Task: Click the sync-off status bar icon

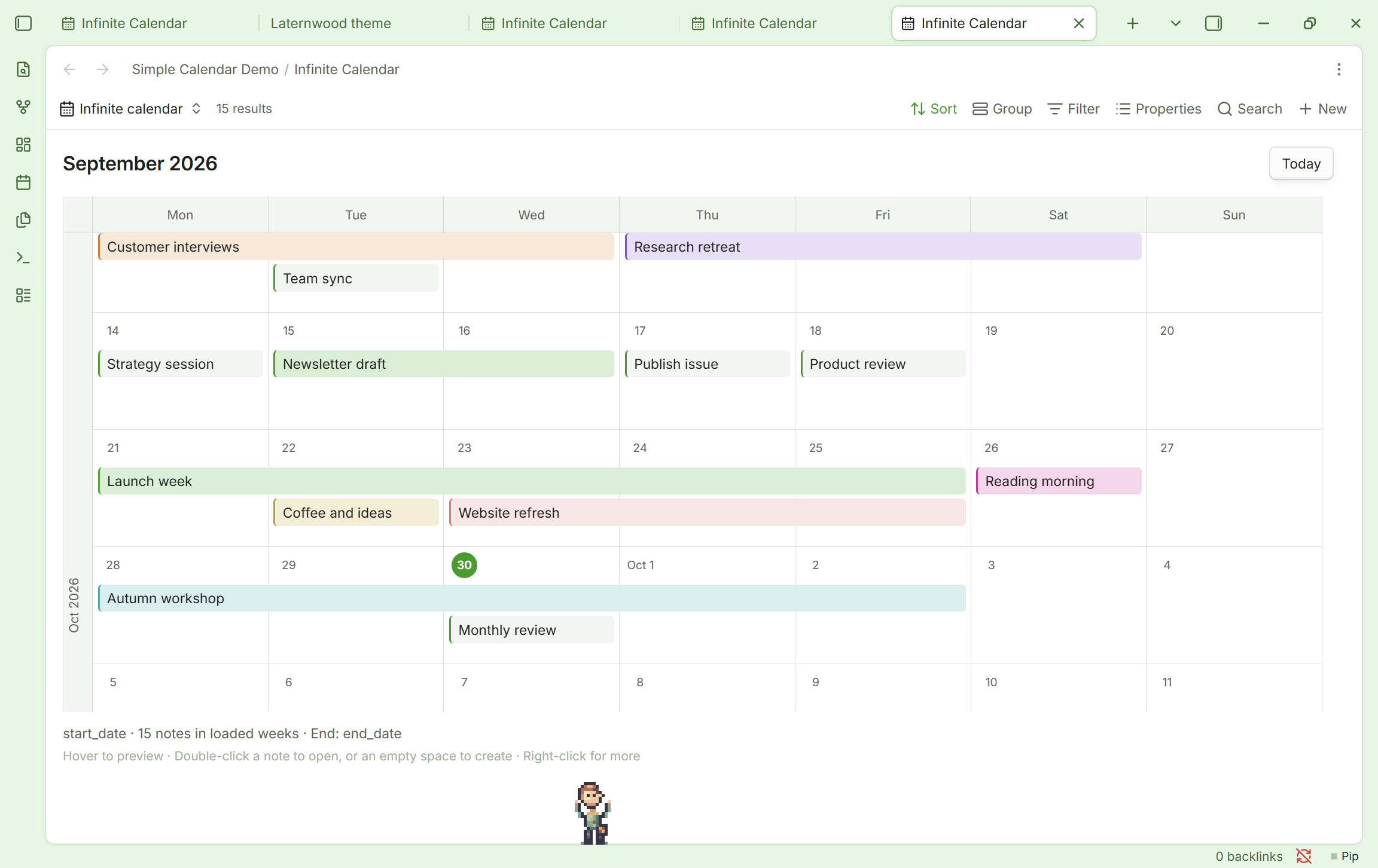Action: [x=1304, y=856]
